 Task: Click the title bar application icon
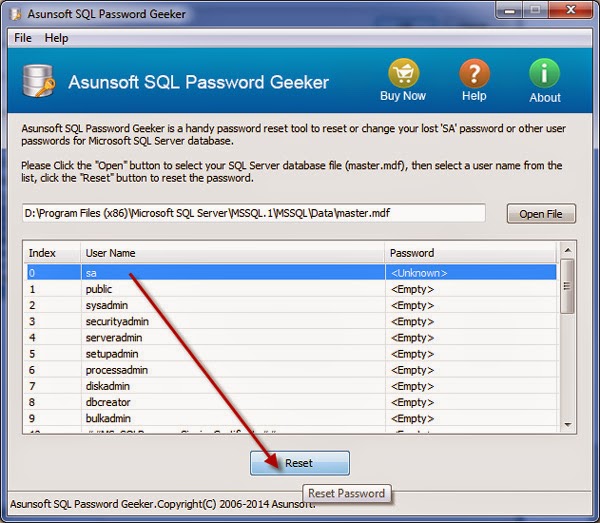click(x=16, y=14)
